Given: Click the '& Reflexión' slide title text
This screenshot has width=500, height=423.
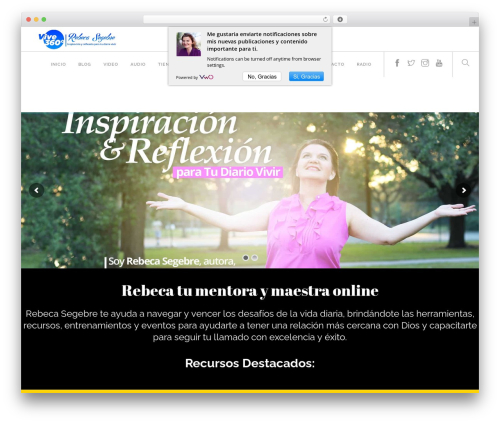Looking at the screenshot, I should [x=185, y=152].
